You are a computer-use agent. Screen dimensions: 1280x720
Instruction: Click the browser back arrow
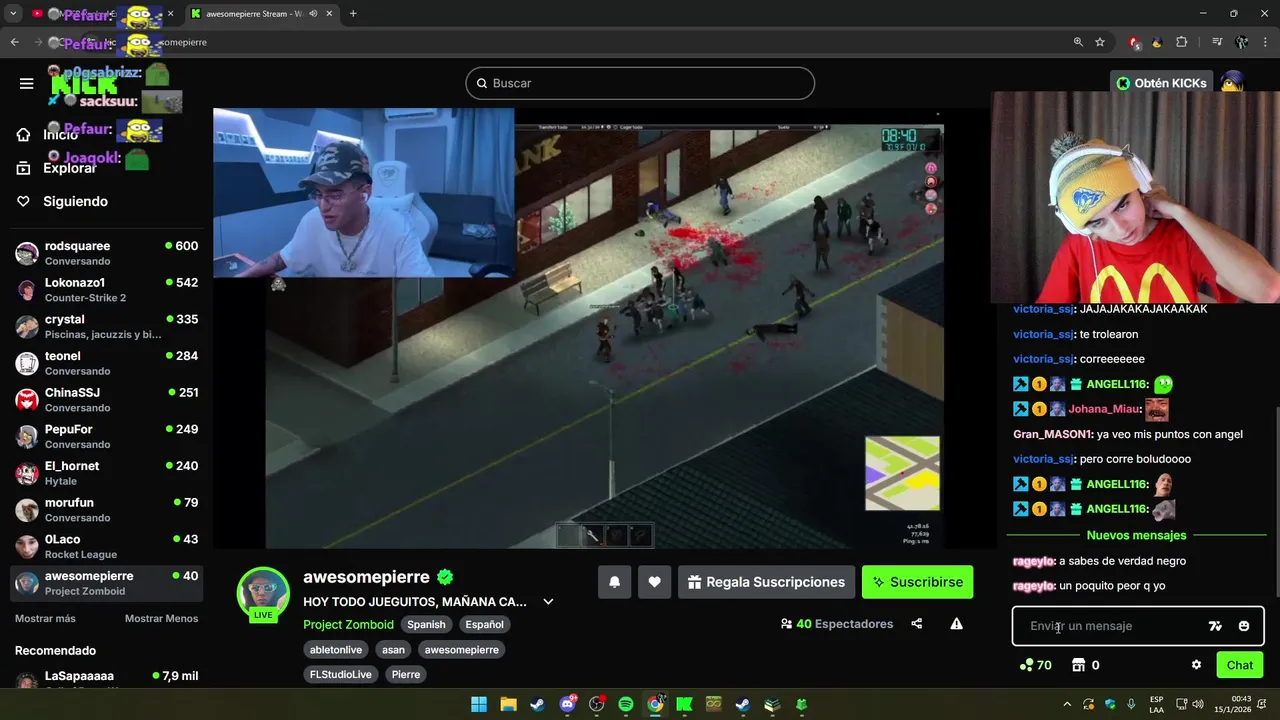click(14, 42)
